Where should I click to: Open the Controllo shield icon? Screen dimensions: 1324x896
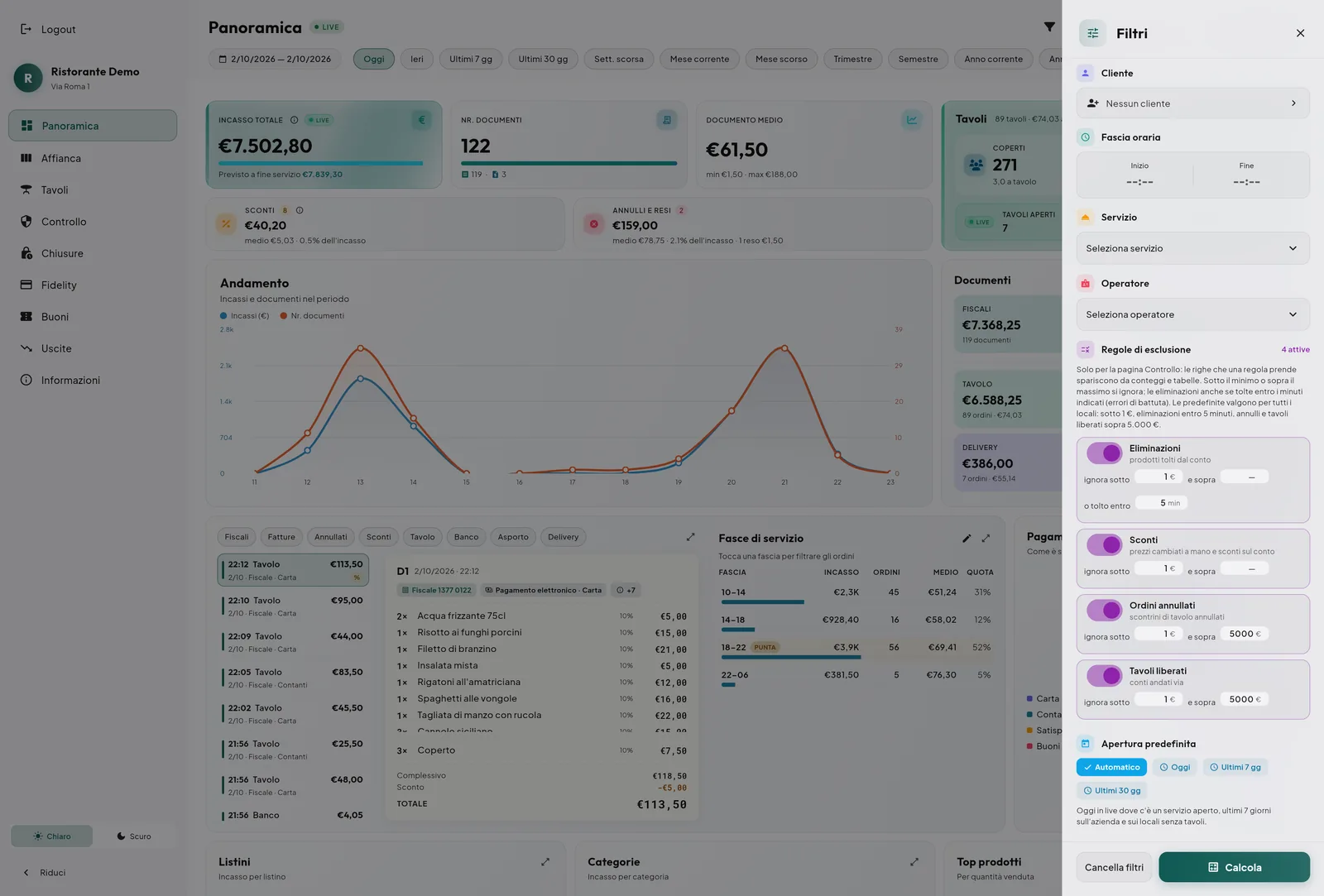point(26,222)
